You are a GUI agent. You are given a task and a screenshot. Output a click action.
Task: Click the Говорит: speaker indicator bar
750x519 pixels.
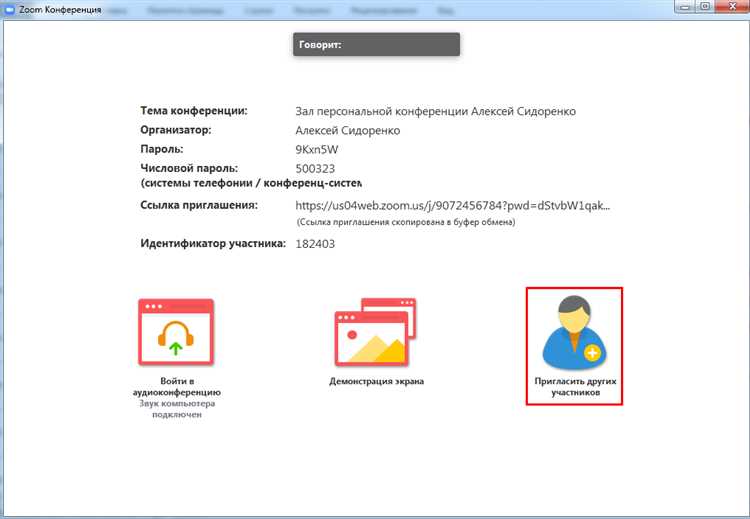(x=376, y=44)
